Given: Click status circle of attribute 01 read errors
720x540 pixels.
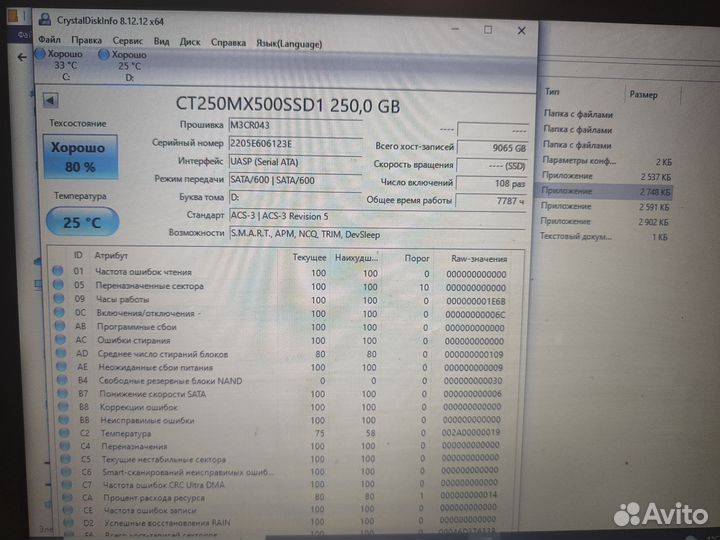Looking at the screenshot, I should [57, 271].
